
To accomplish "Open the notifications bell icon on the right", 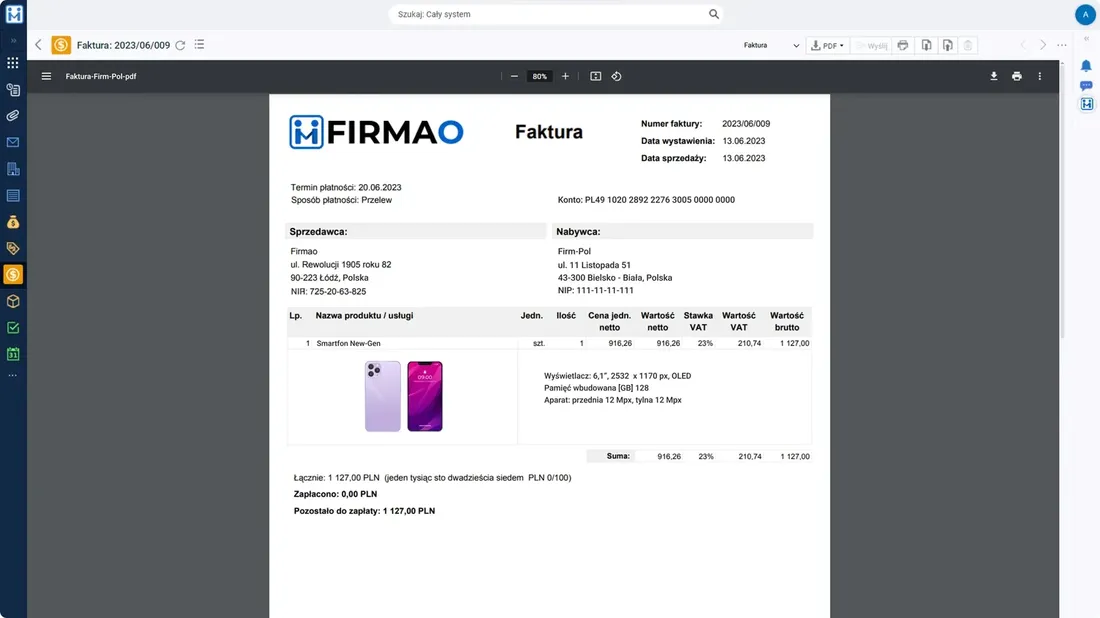I will [1086, 63].
